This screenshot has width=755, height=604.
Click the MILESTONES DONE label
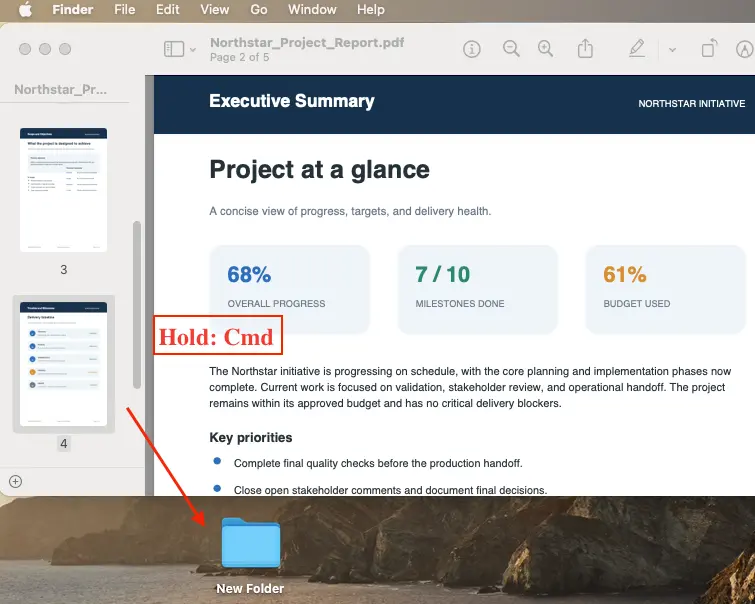[x=460, y=304]
